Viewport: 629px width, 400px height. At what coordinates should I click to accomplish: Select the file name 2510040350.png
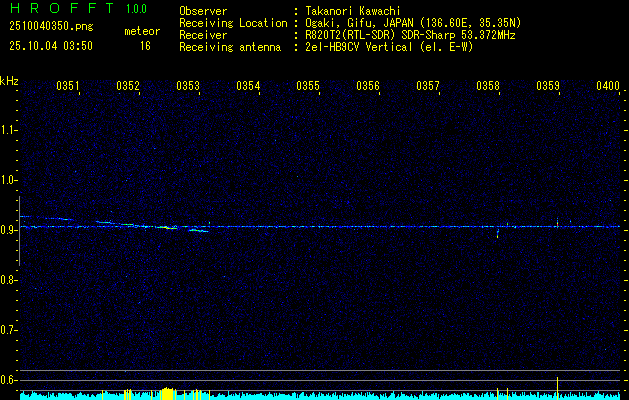[x=51, y=26]
